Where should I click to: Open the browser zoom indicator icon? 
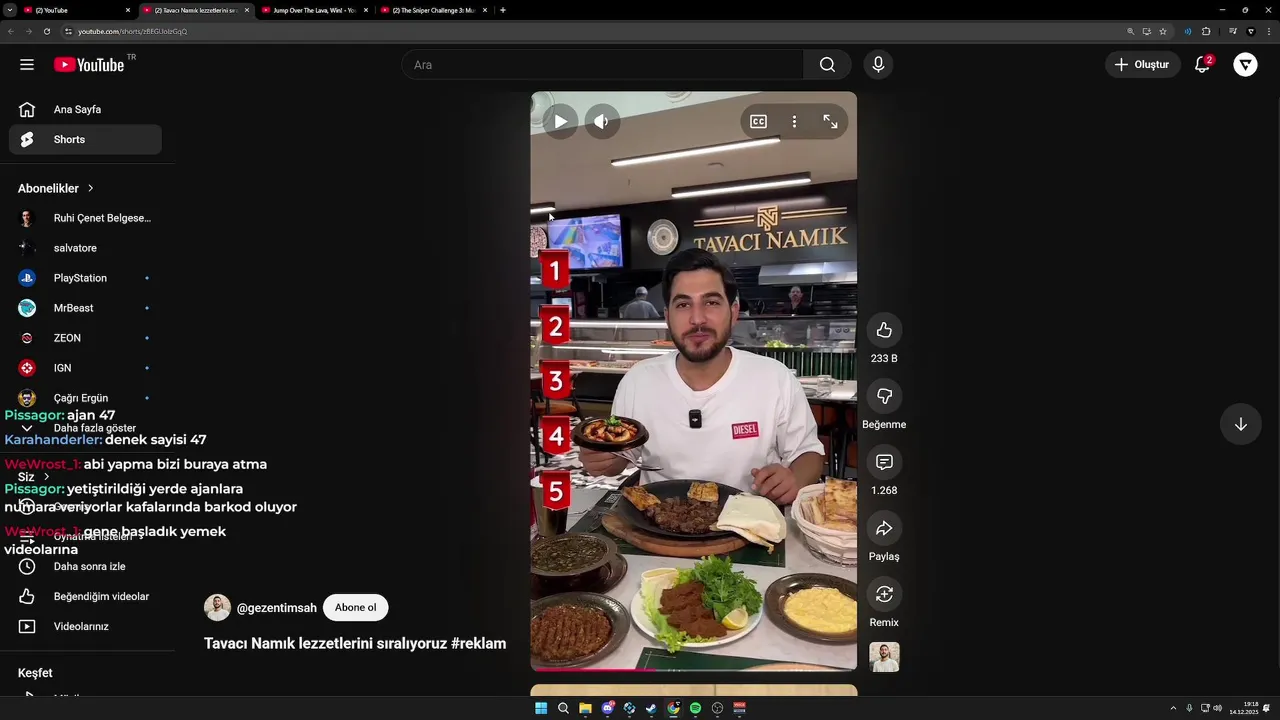click(x=1131, y=31)
